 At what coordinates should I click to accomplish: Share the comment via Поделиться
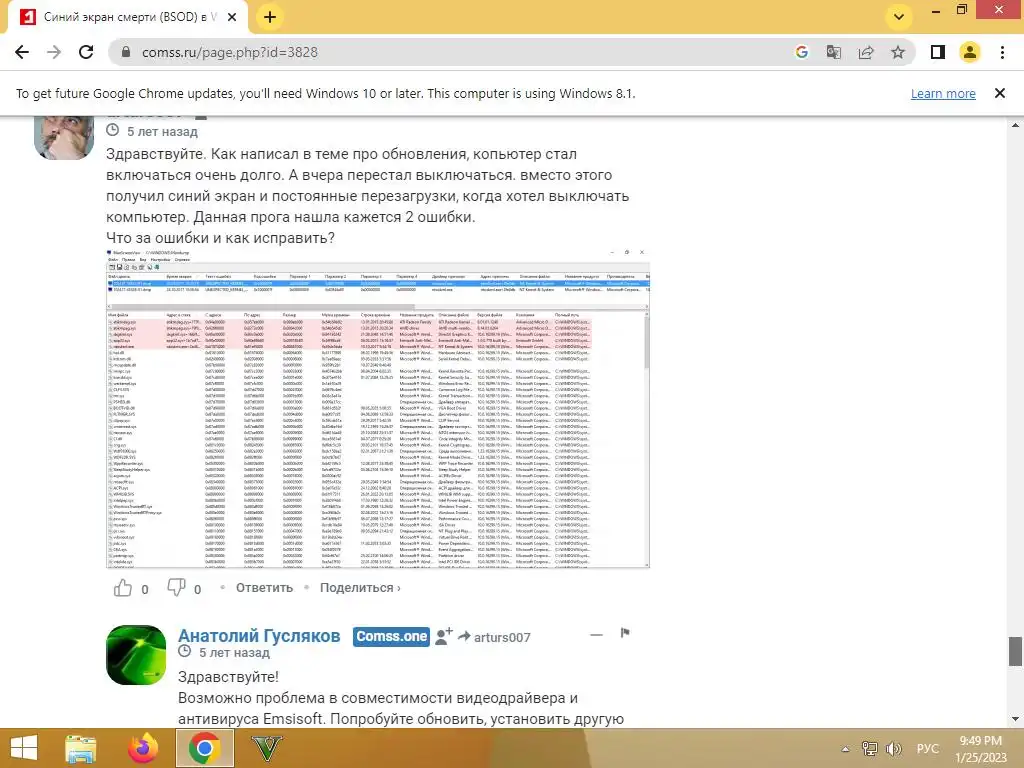pyautogui.click(x=360, y=588)
